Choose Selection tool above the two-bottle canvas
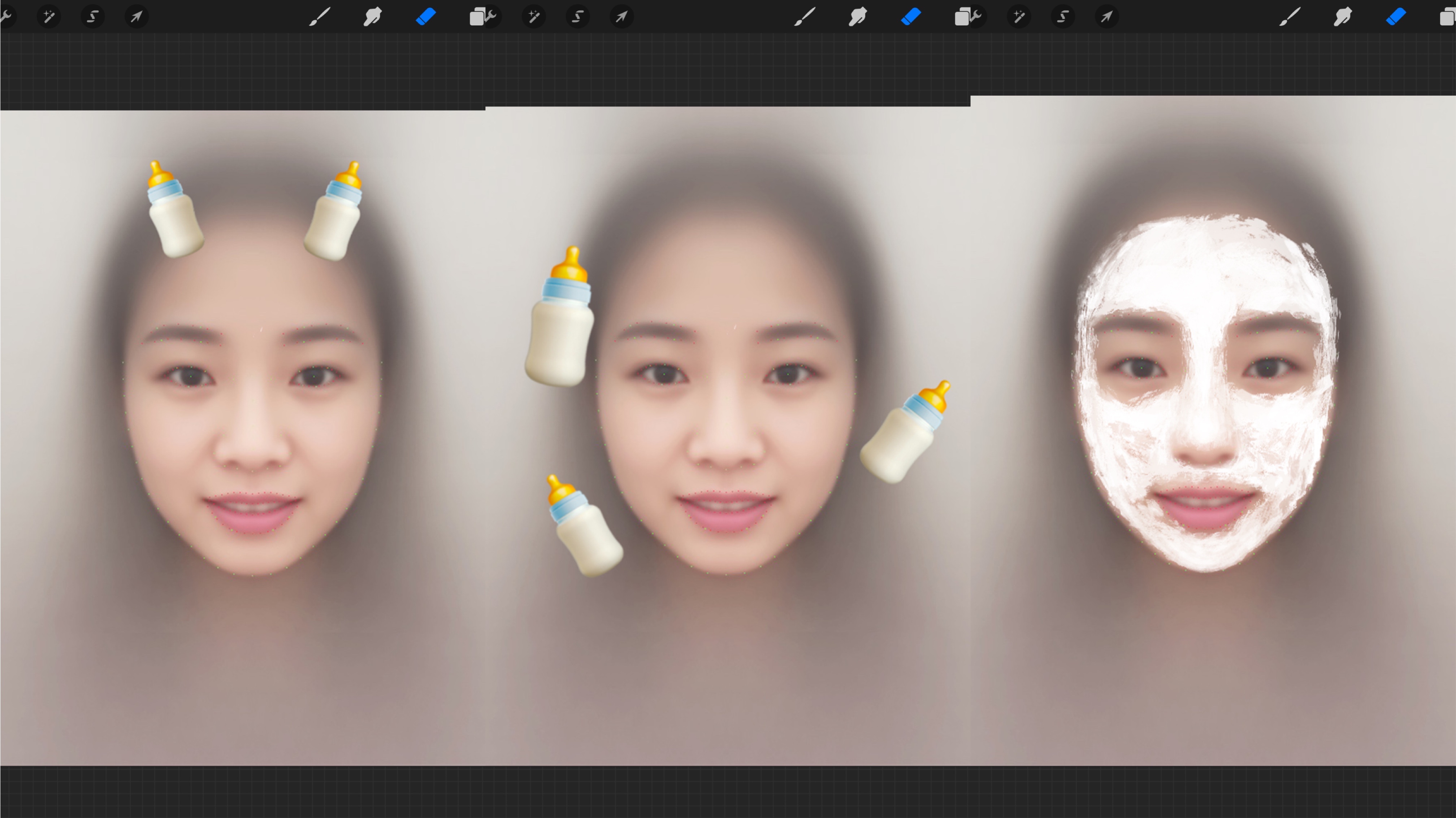1456x818 pixels. tap(93, 17)
